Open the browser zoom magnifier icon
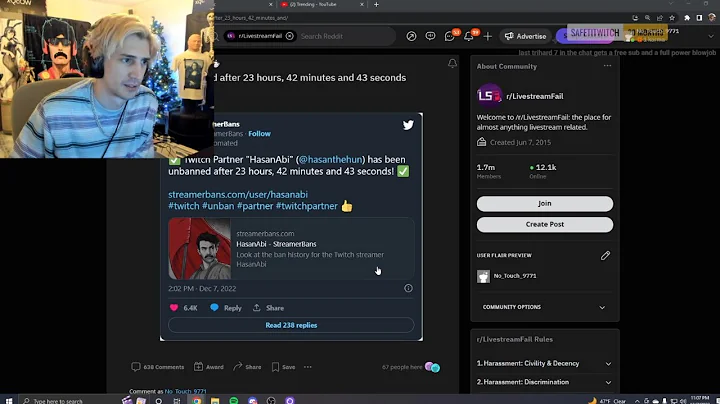 click(x=647, y=18)
